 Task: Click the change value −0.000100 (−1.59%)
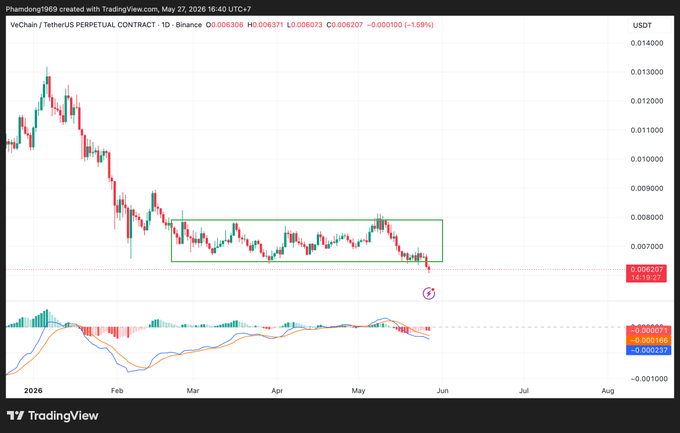[400, 25]
